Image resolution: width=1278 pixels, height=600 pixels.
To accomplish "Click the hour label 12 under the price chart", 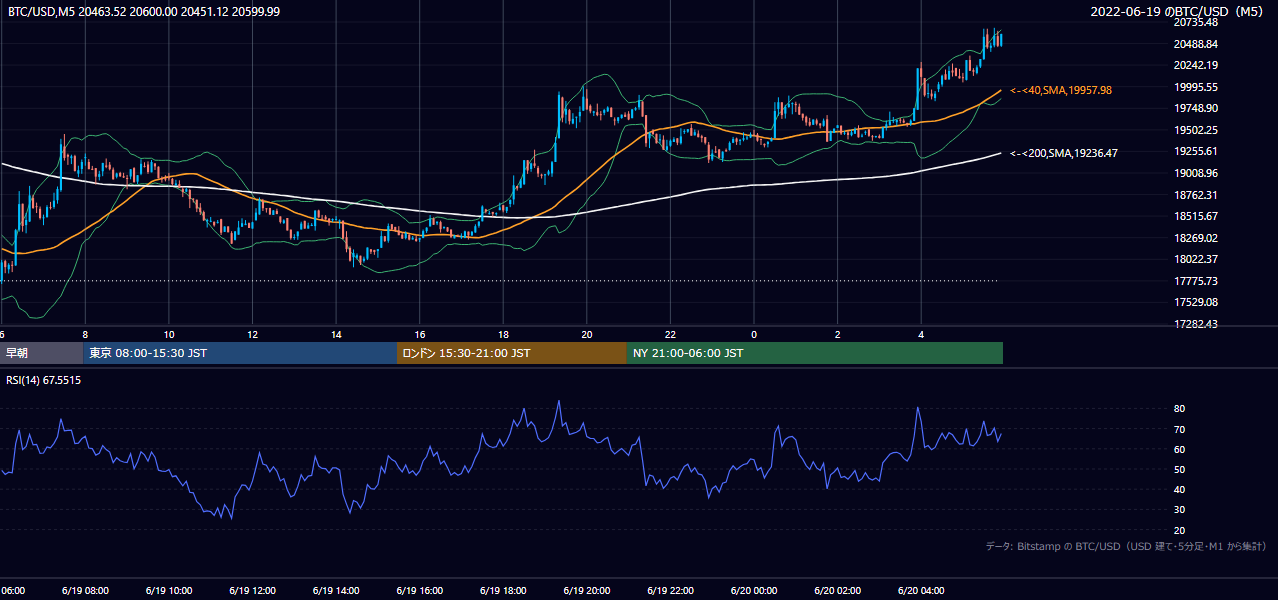I will point(253,335).
